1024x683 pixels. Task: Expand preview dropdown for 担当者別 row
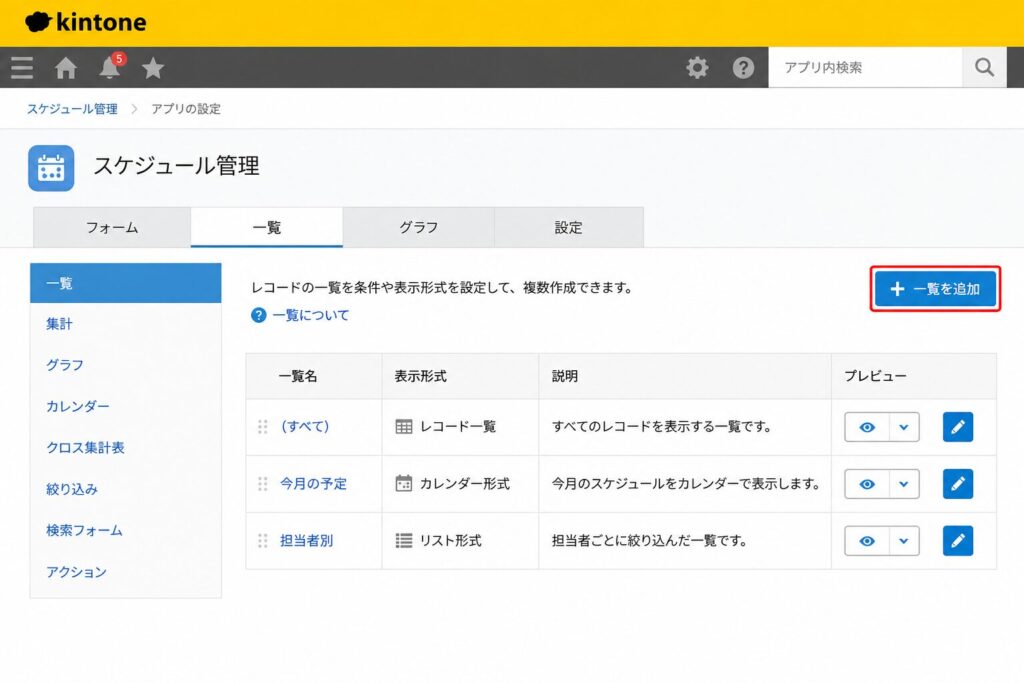click(x=904, y=541)
